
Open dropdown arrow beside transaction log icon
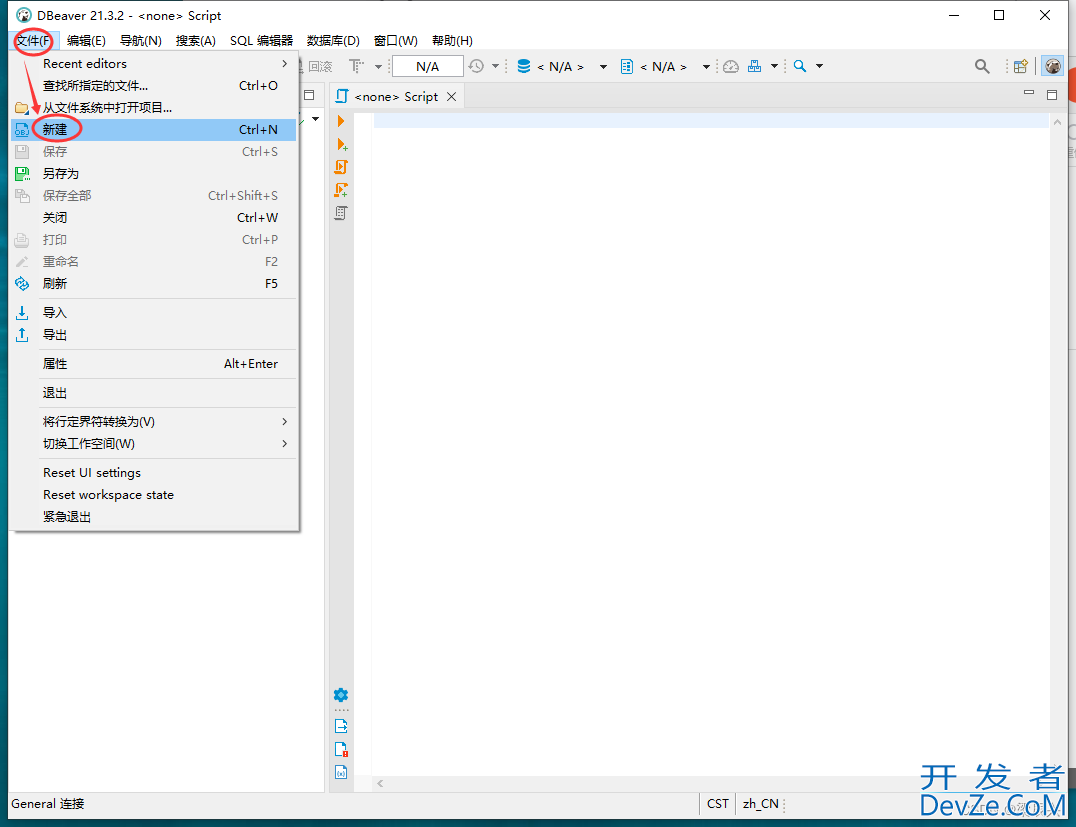495,67
